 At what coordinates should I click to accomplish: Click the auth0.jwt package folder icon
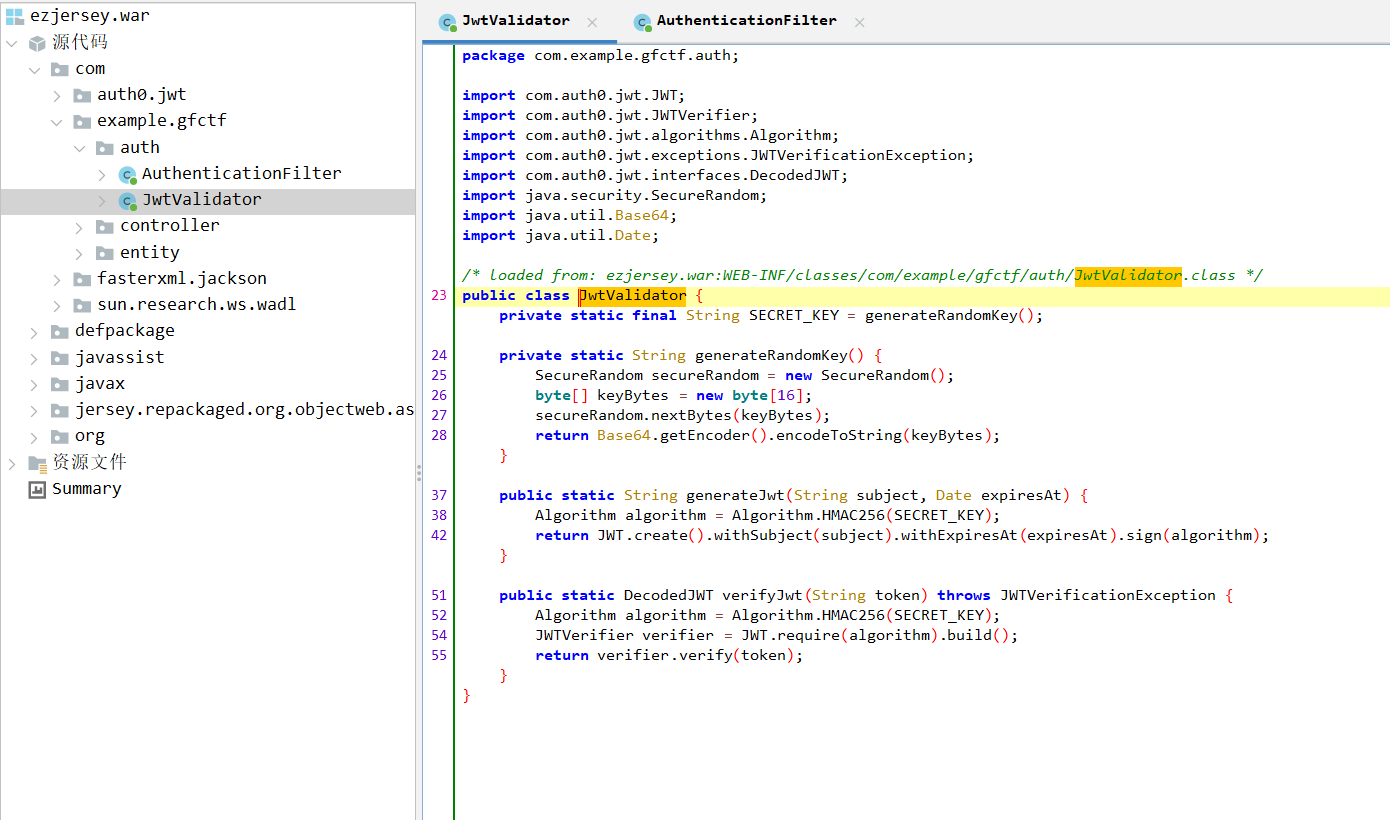pos(82,95)
